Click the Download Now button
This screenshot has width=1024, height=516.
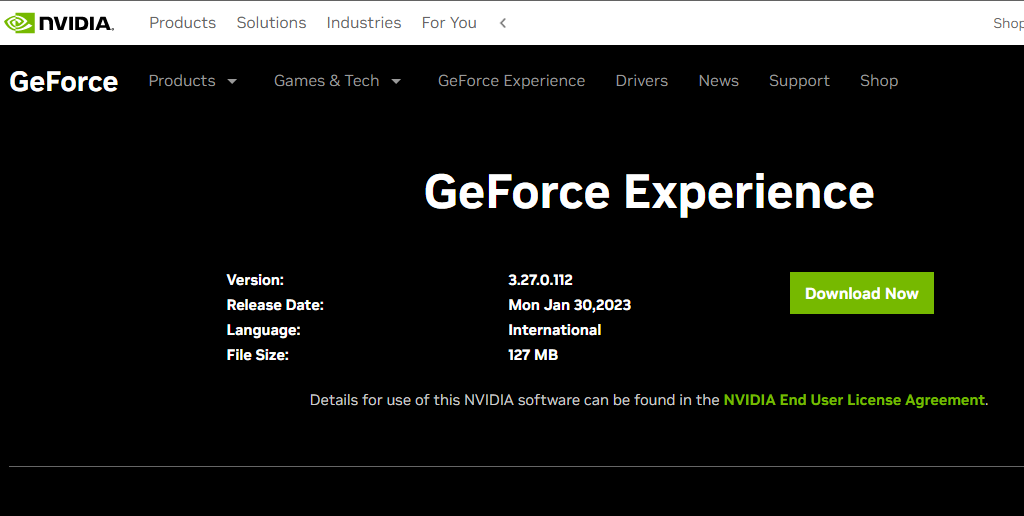861,293
